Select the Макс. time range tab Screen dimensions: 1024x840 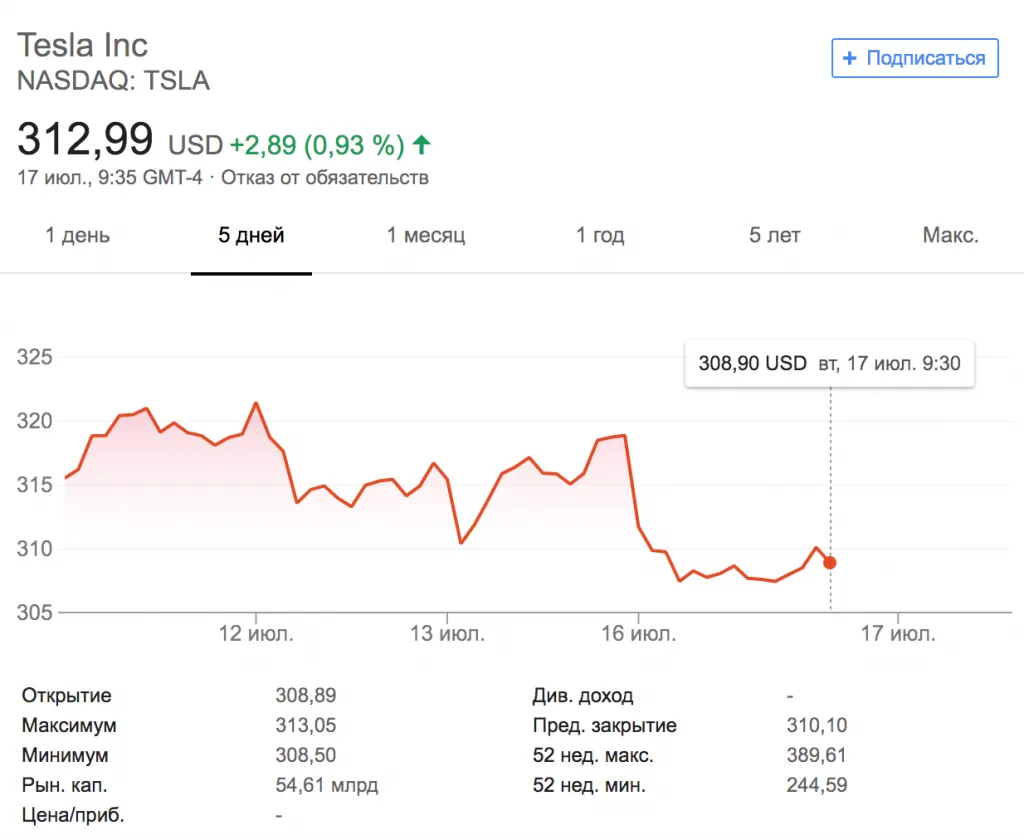click(x=950, y=236)
